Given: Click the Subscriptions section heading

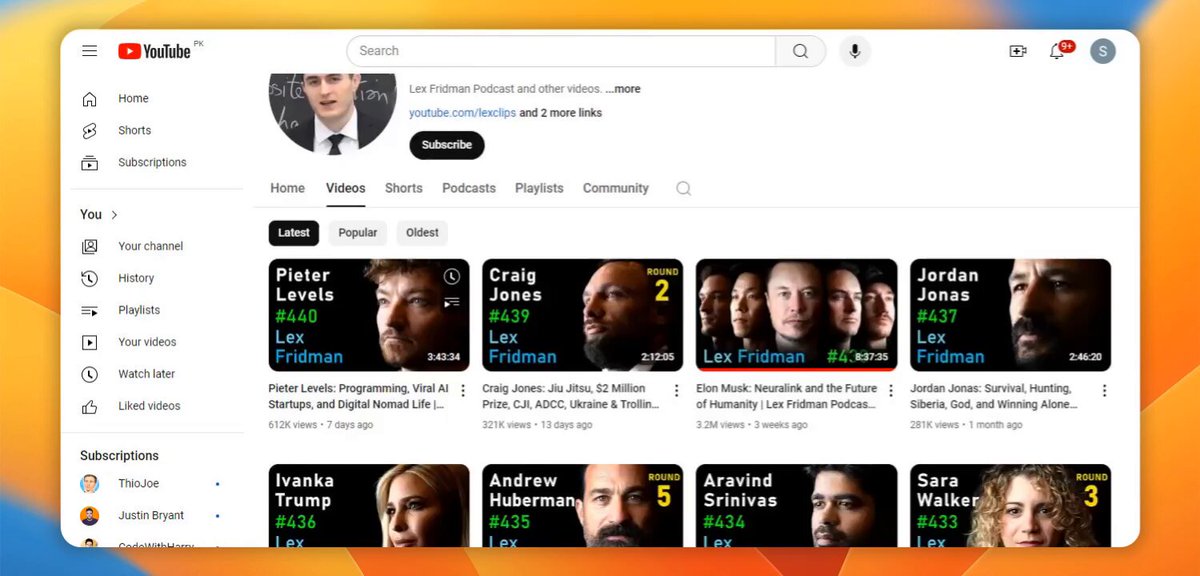Looking at the screenshot, I should tap(120, 456).
